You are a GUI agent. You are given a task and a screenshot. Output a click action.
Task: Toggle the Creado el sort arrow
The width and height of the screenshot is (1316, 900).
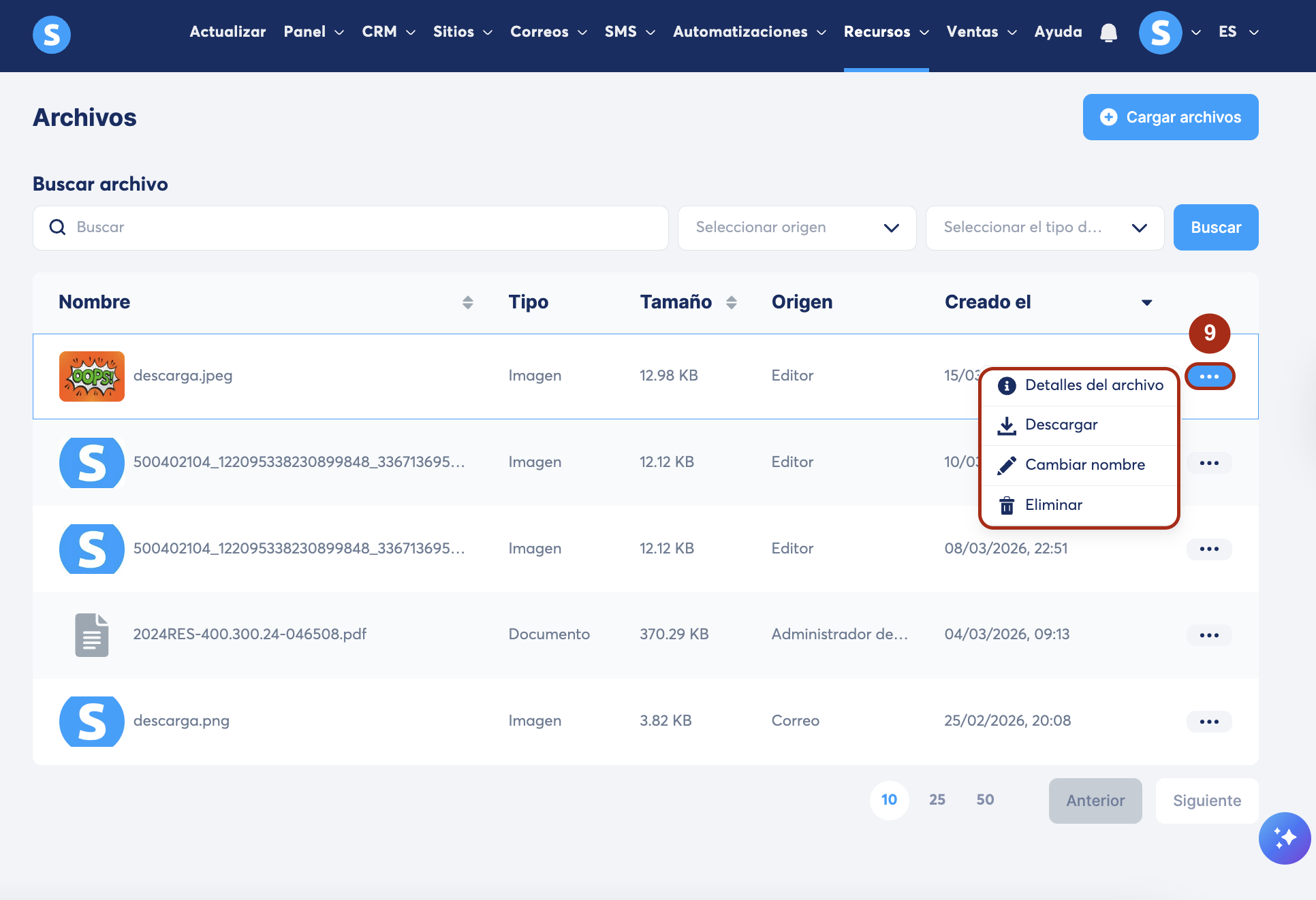click(1146, 302)
